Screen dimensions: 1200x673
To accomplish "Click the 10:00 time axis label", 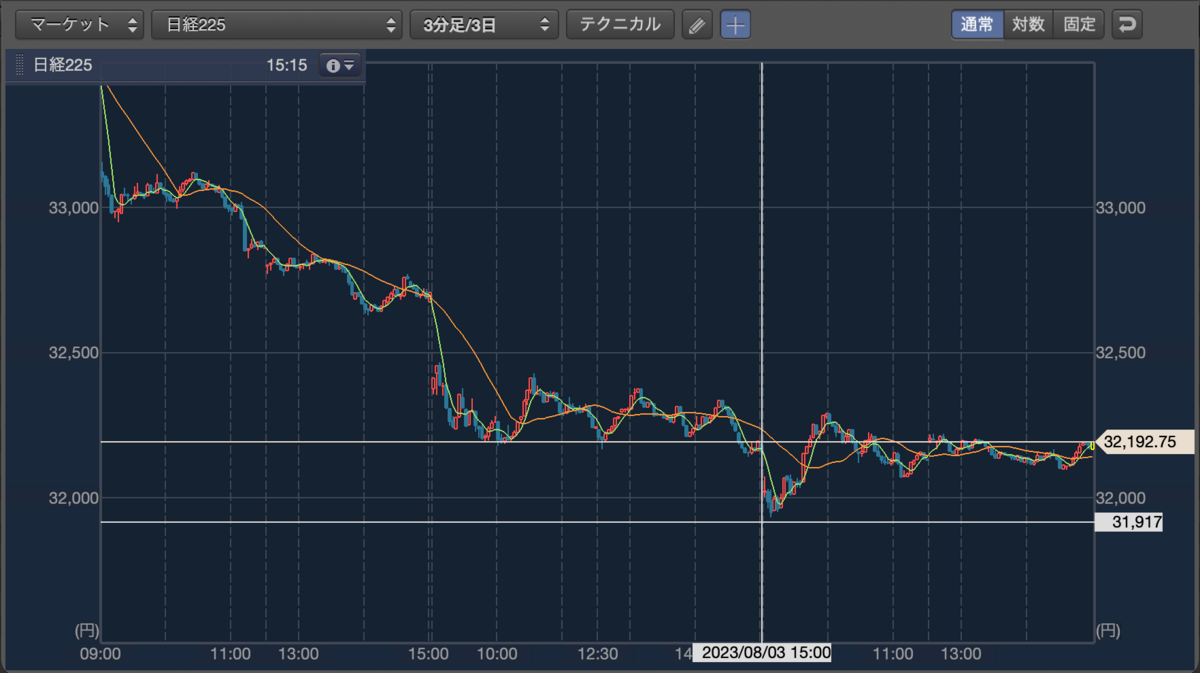I will (x=497, y=653).
